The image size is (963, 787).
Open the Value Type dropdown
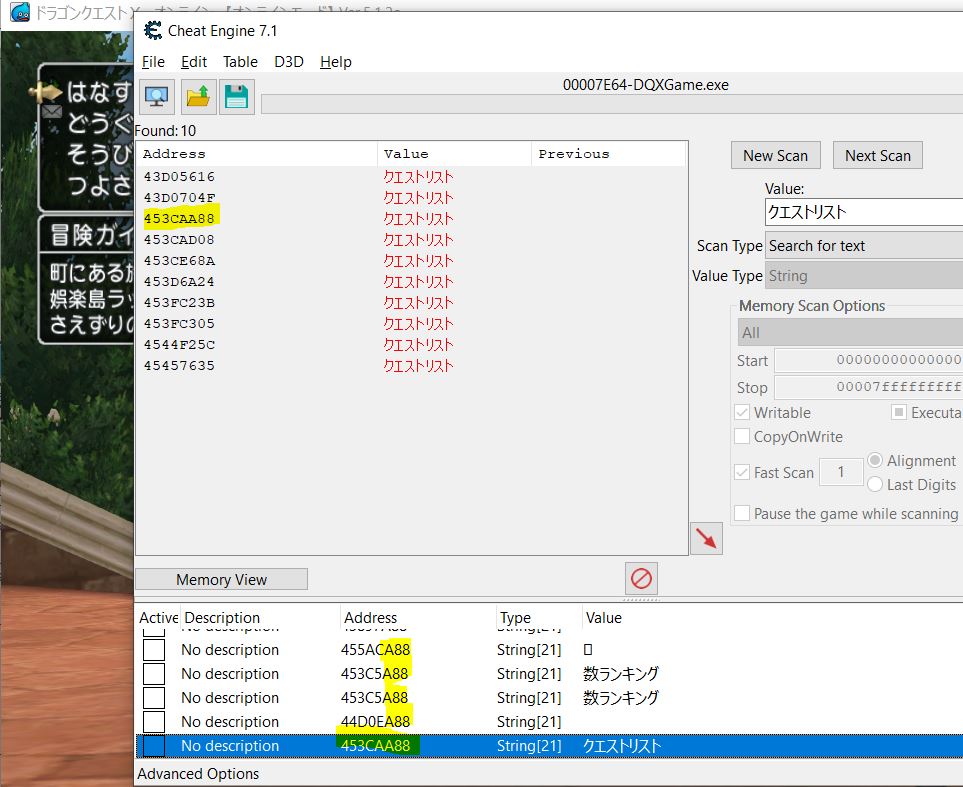point(863,276)
